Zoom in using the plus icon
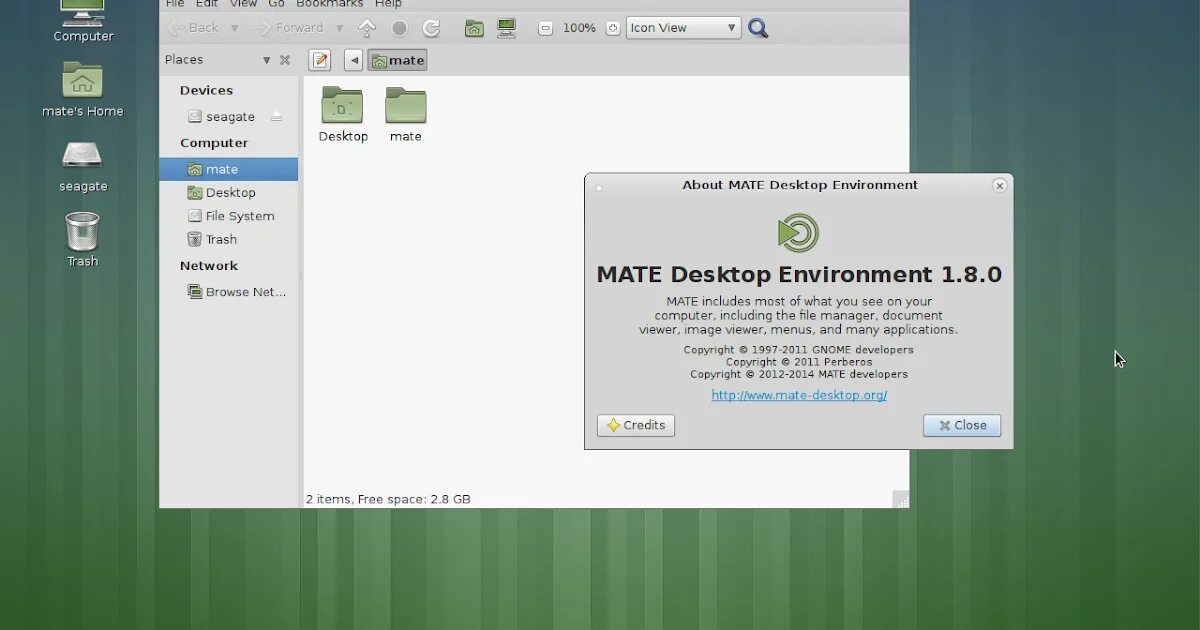1200x630 pixels. pos(611,28)
